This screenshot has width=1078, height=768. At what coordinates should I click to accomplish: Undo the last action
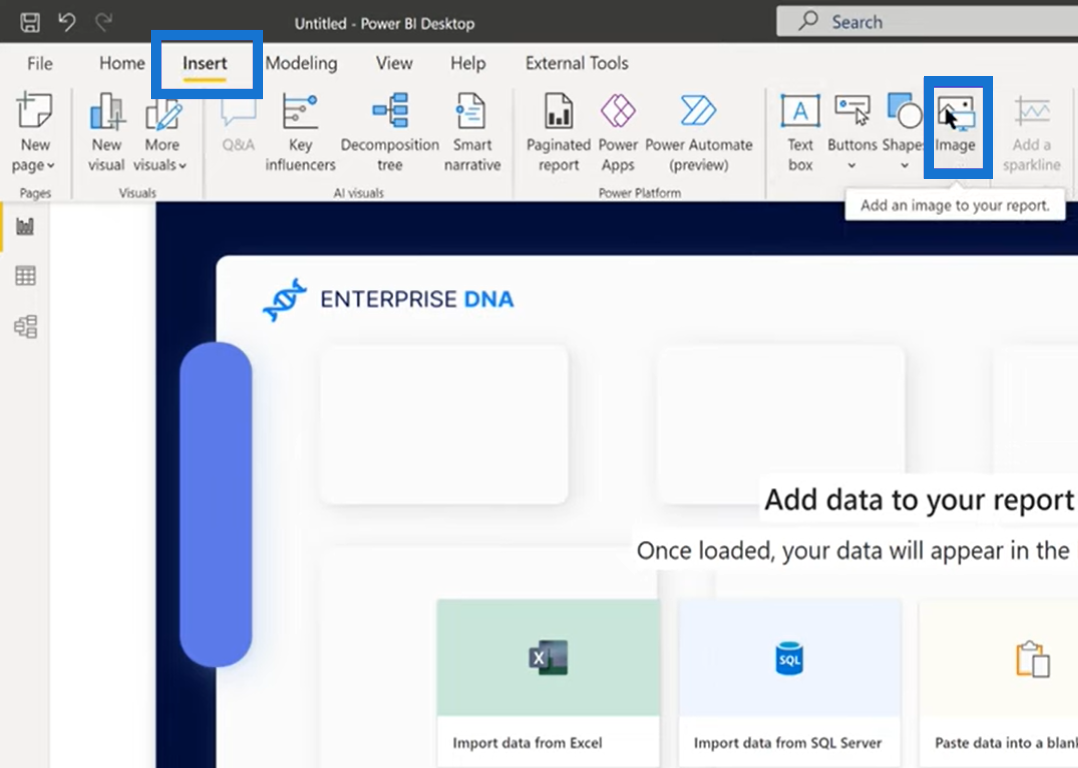click(67, 22)
